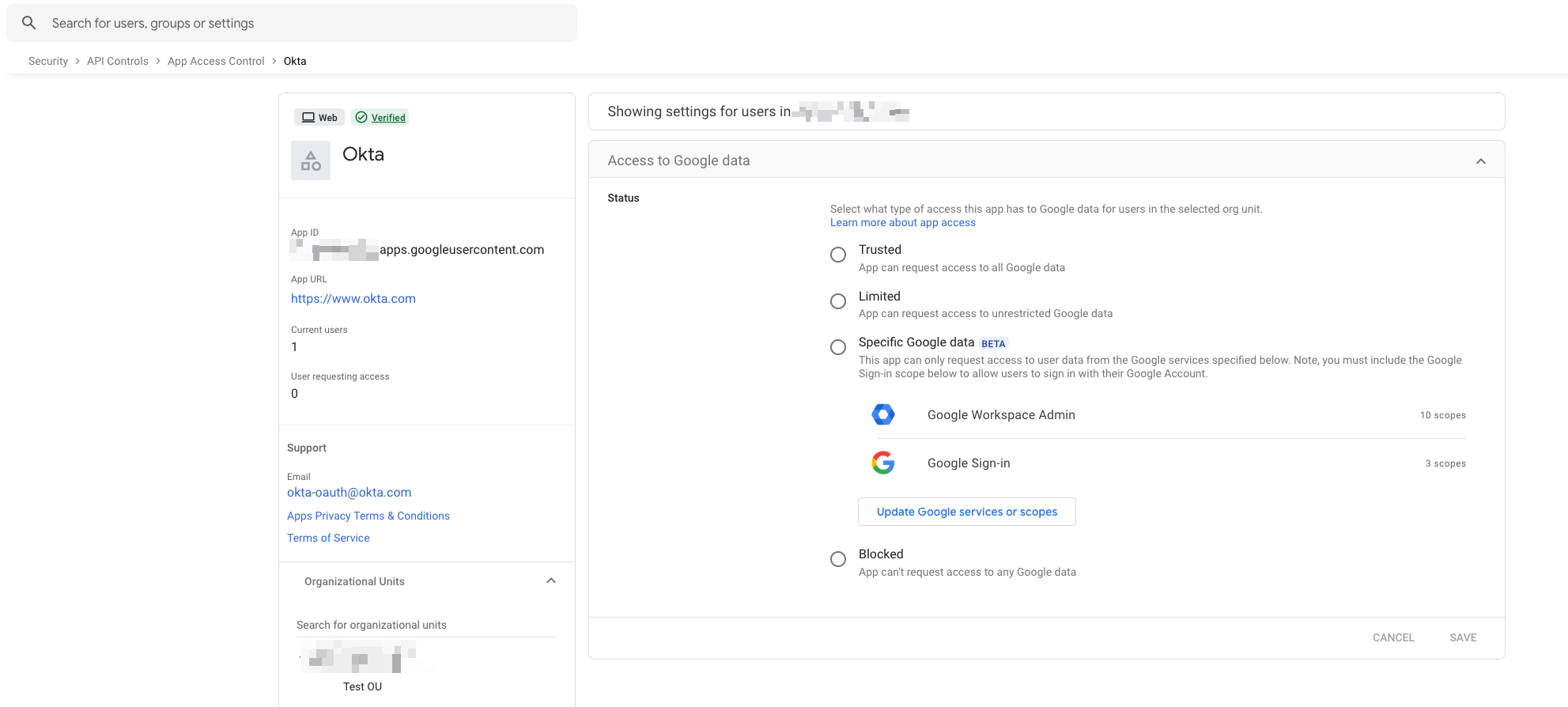The image size is (1568, 707).
Task: Click the Verified checkmark badge
Action: 380,117
